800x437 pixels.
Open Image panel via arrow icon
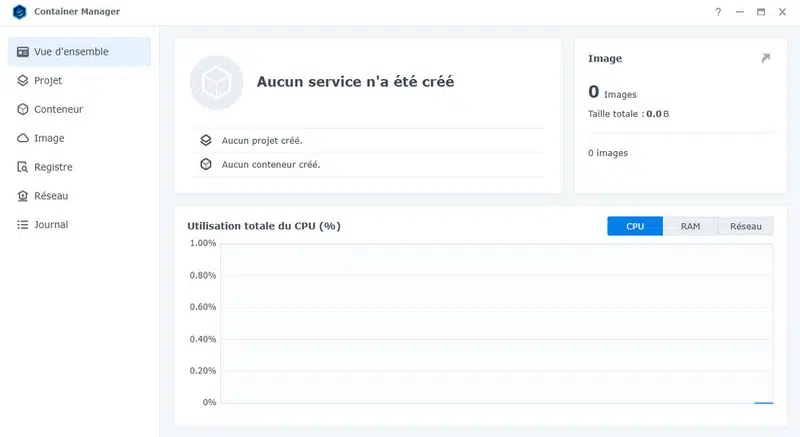click(x=765, y=59)
